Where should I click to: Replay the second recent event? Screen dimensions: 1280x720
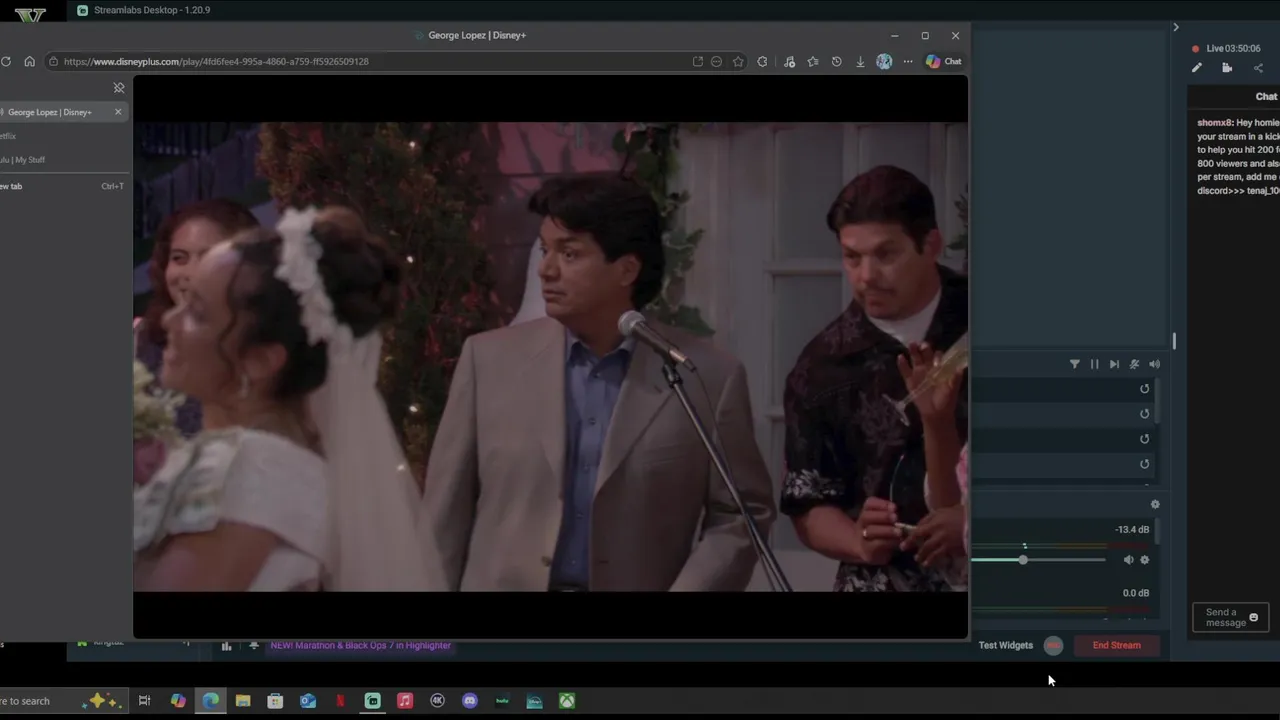[1145, 414]
